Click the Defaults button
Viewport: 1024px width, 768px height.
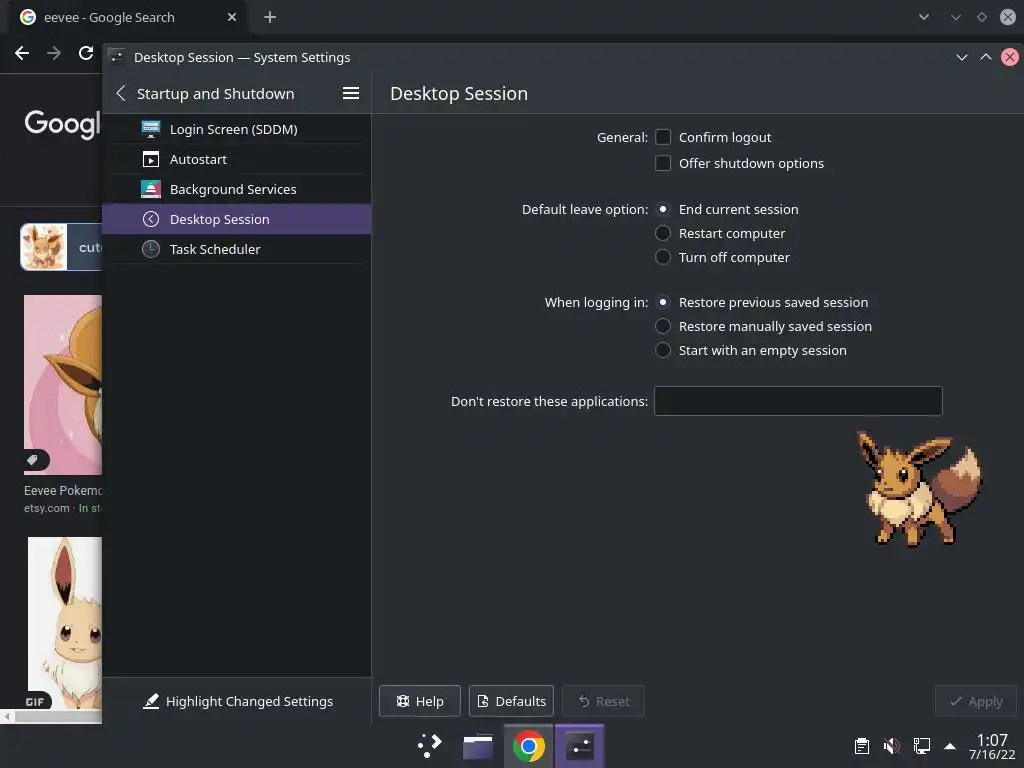pos(511,701)
